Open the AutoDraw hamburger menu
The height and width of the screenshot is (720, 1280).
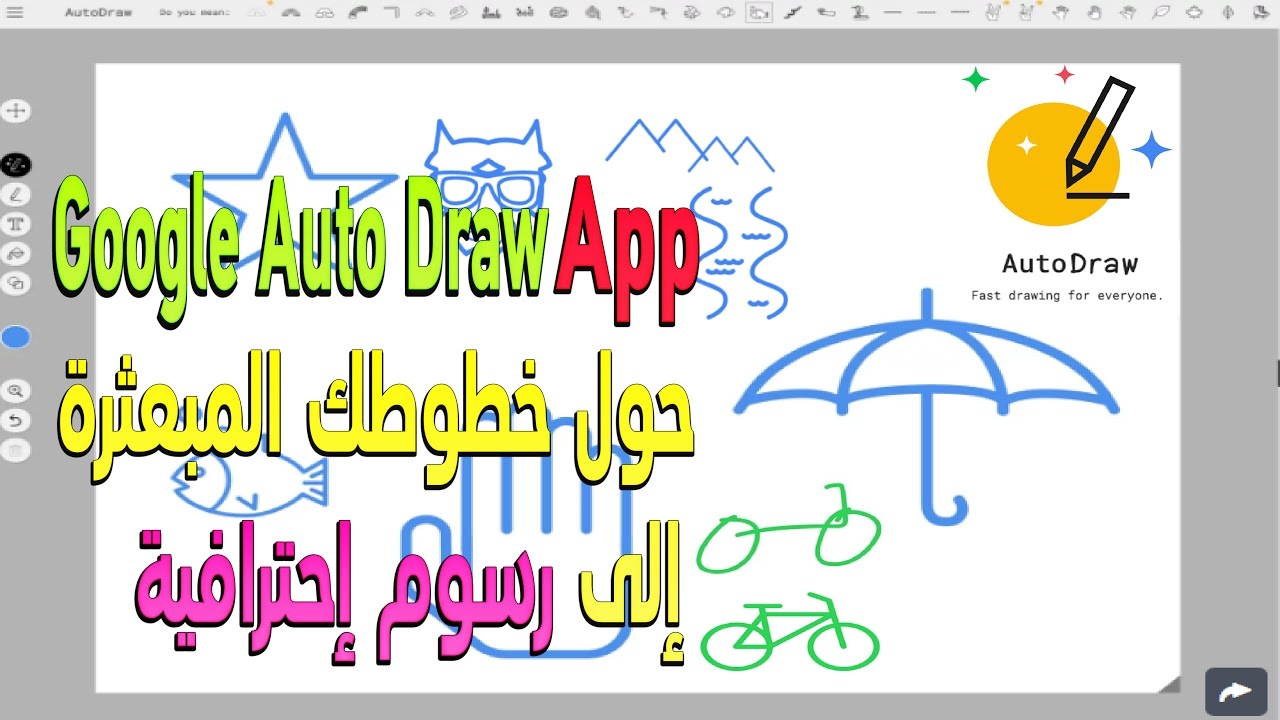(14, 13)
